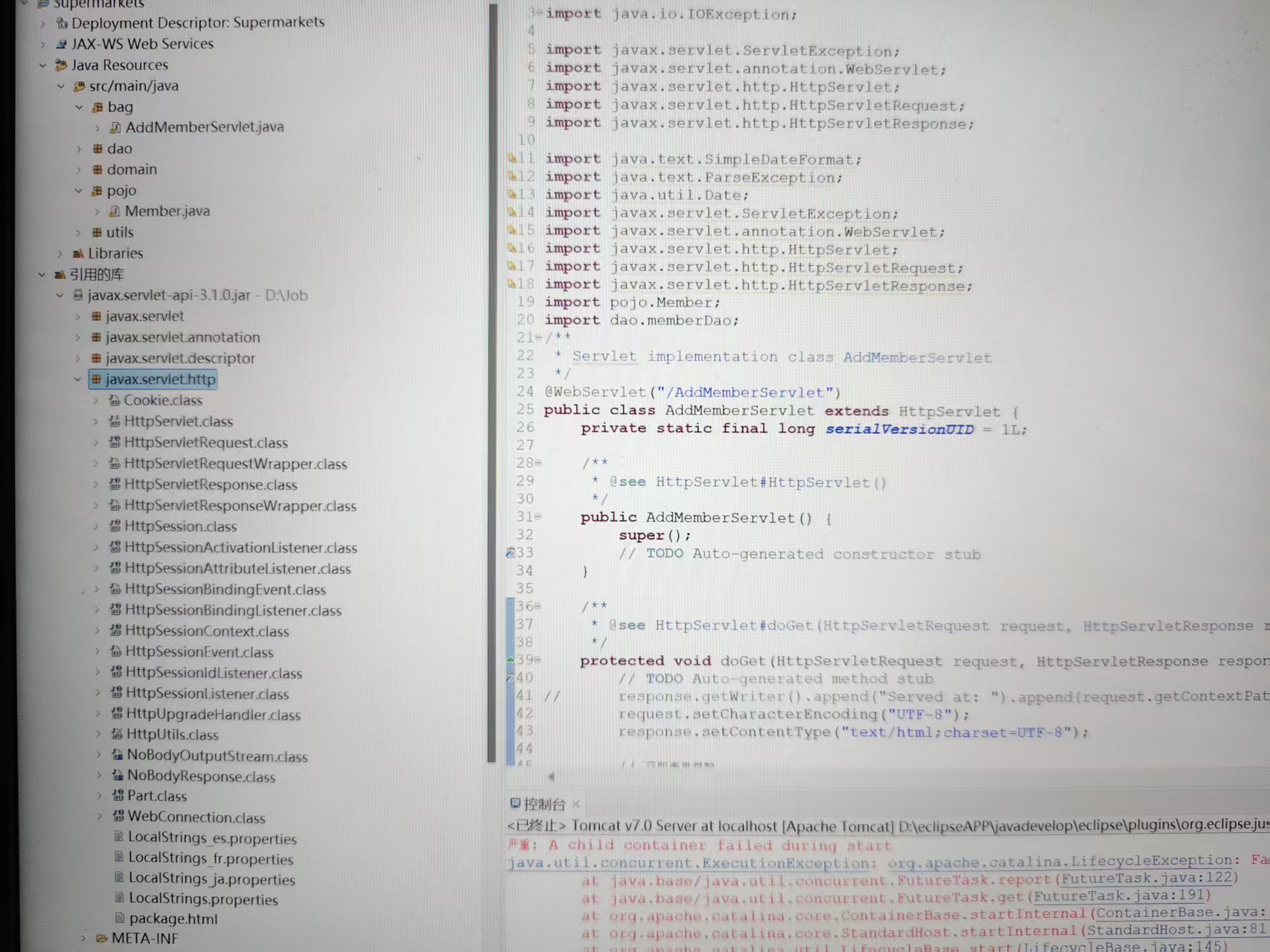Collapse the src/main/java folder

(x=60, y=86)
